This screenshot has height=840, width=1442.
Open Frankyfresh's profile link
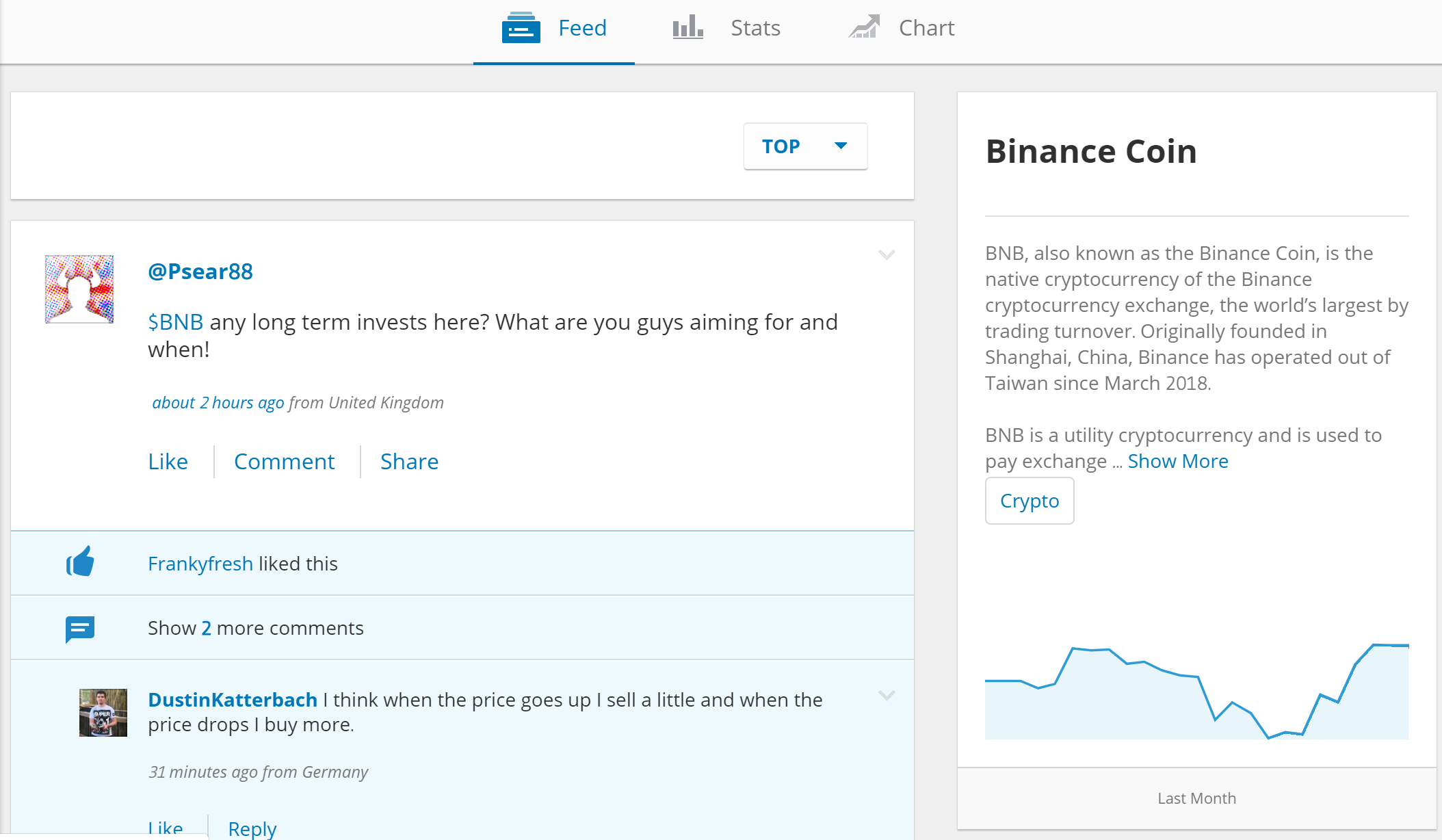click(x=200, y=564)
